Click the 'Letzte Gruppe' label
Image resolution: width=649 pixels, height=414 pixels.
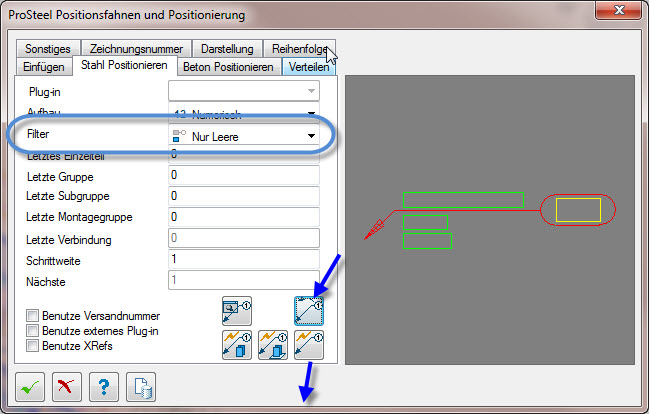coord(60,177)
